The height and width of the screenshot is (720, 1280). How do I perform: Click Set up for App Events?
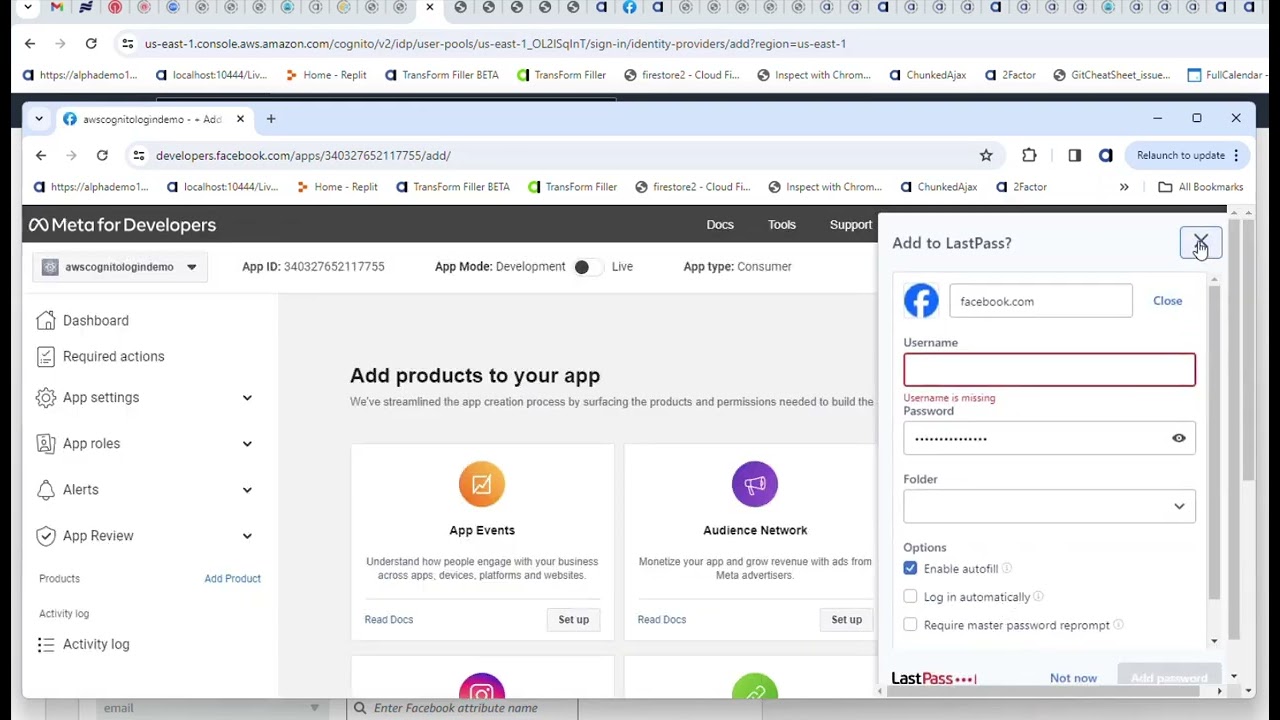[573, 619]
